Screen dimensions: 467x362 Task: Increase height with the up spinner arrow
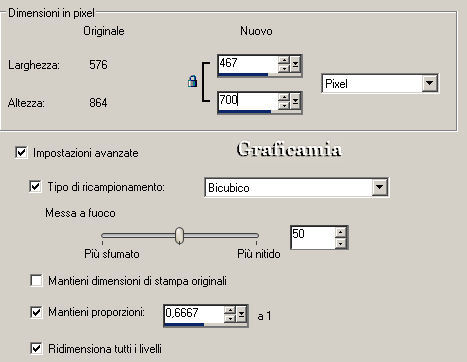tap(284, 97)
